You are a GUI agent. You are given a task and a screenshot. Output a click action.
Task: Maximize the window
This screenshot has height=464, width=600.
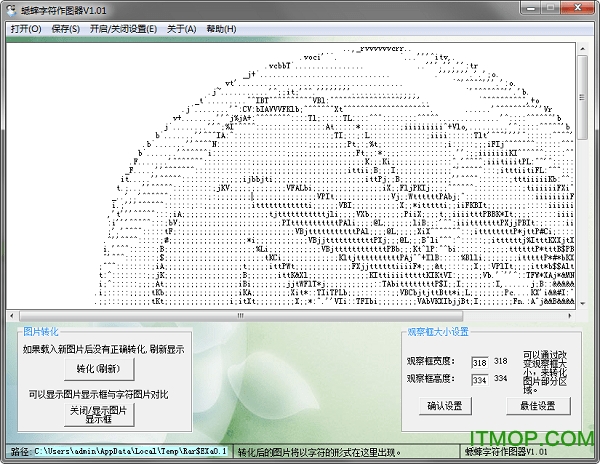point(551,8)
